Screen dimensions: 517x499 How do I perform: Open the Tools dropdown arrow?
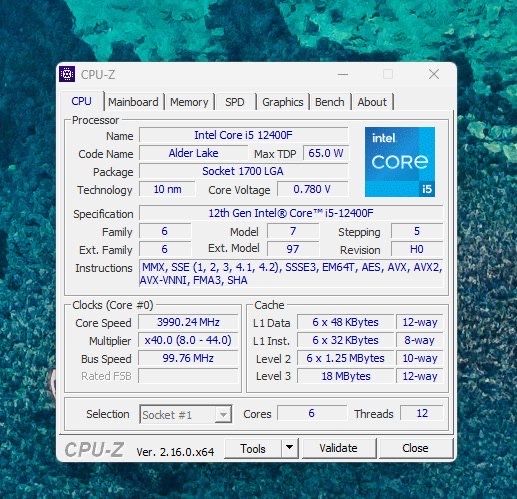(x=289, y=448)
